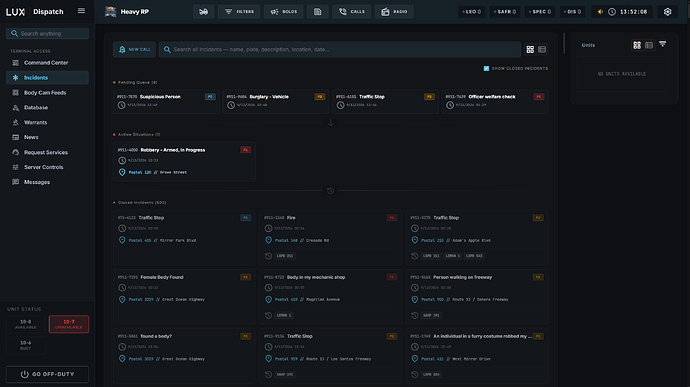The width and height of the screenshot is (690, 387).
Task: Click Postal 213 Adam's Apple Blvd link
Action: tap(455, 241)
